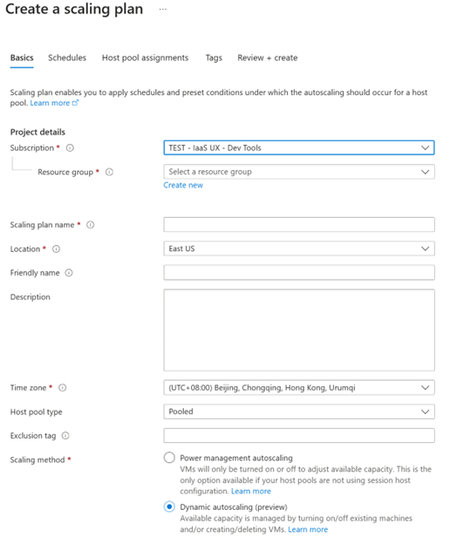Click the Description text area
The width and height of the screenshot is (450, 544).
tap(299, 330)
